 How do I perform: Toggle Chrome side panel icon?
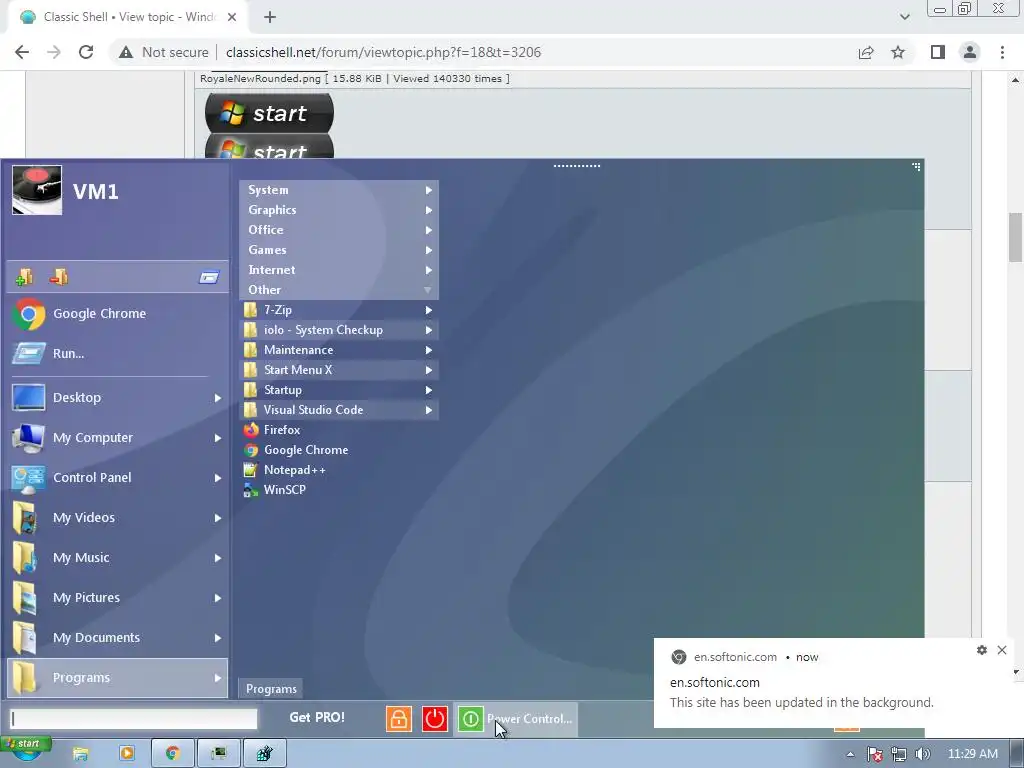(x=938, y=52)
